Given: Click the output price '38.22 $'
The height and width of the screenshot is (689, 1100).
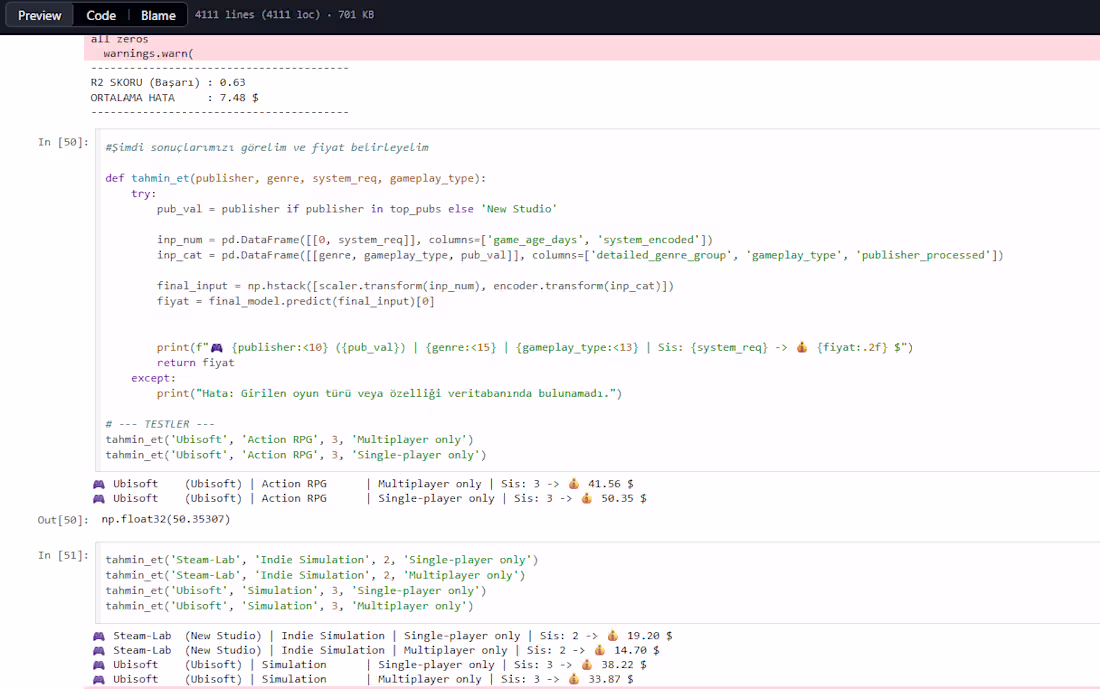Looking at the screenshot, I should coord(624,664).
